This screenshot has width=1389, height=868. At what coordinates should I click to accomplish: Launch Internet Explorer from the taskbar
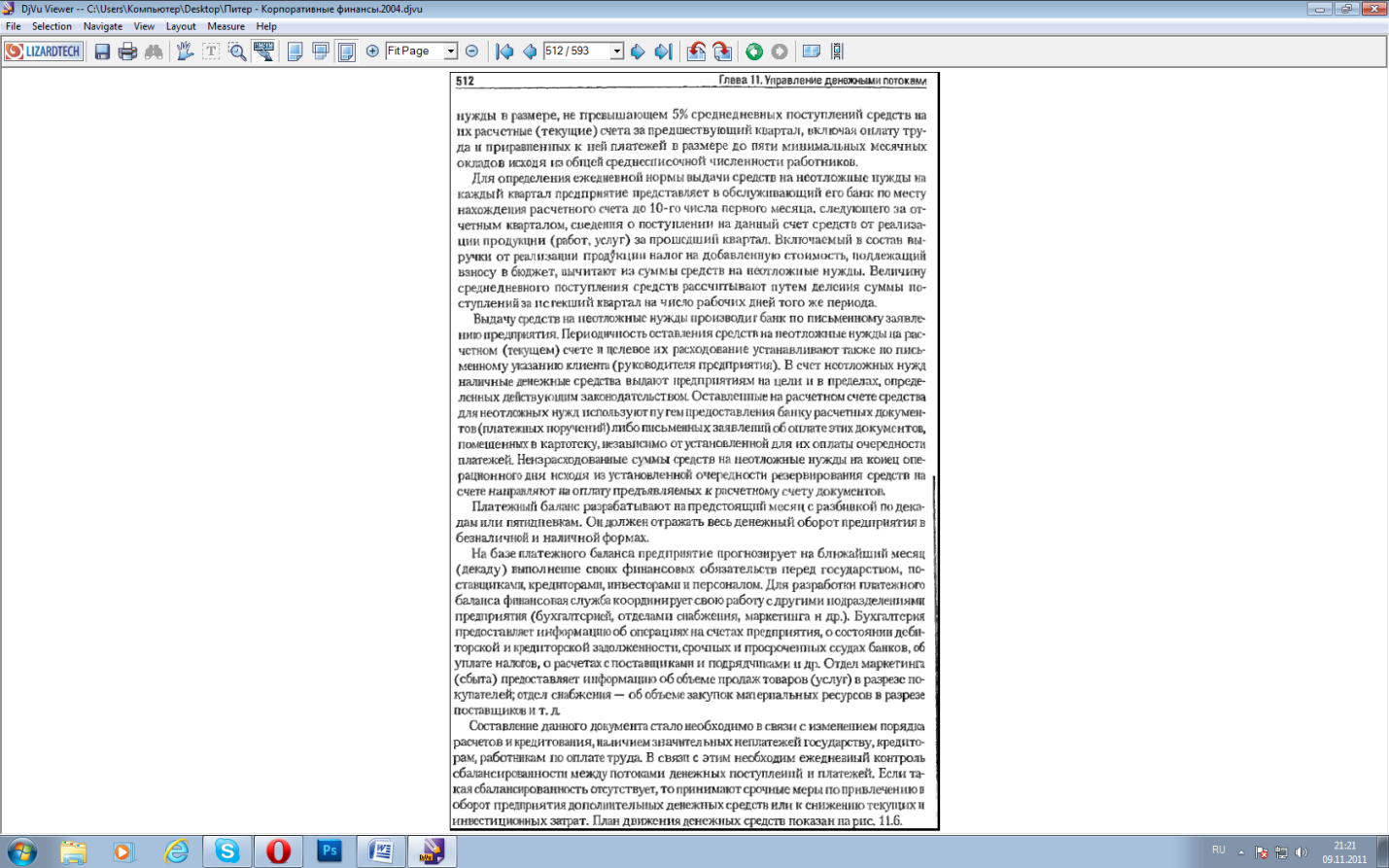tap(176, 852)
